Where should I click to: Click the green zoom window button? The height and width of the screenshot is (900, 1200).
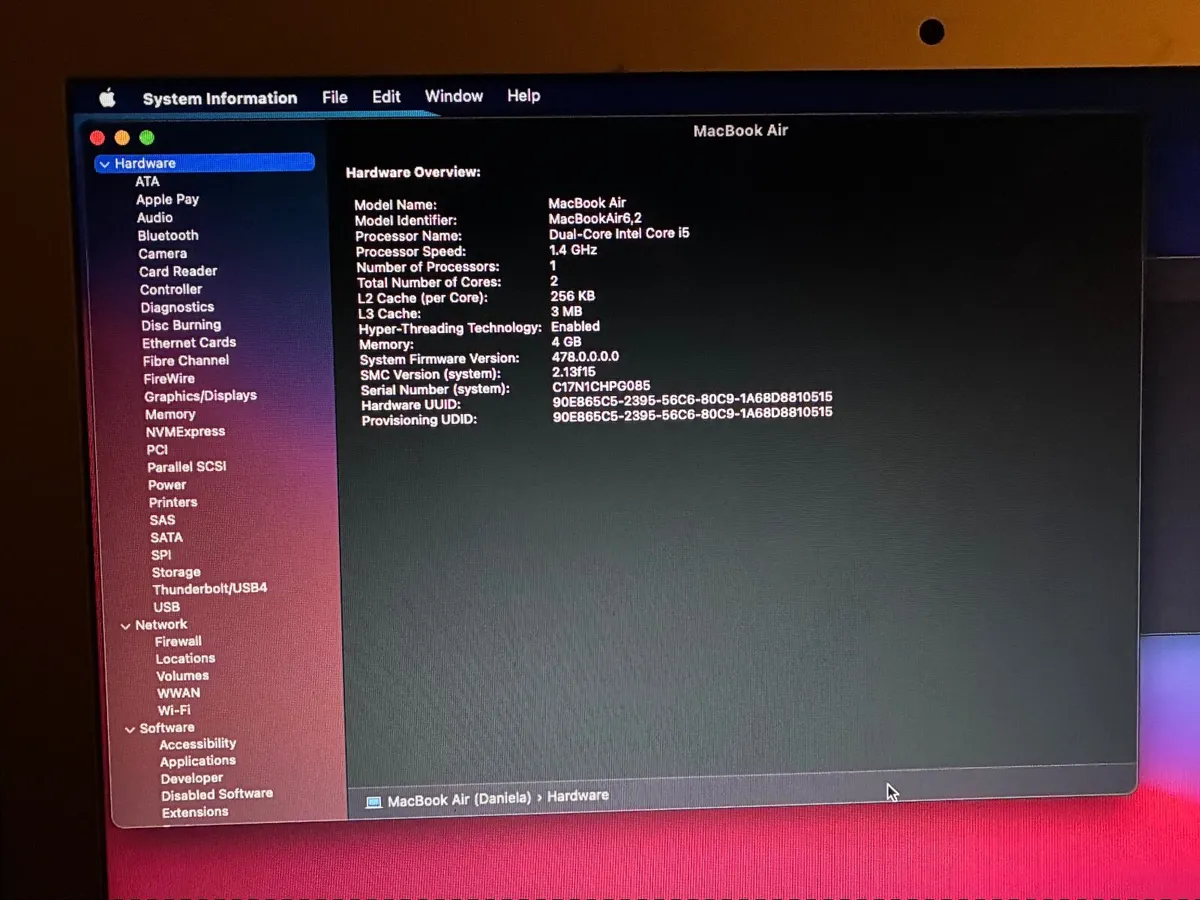147,138
